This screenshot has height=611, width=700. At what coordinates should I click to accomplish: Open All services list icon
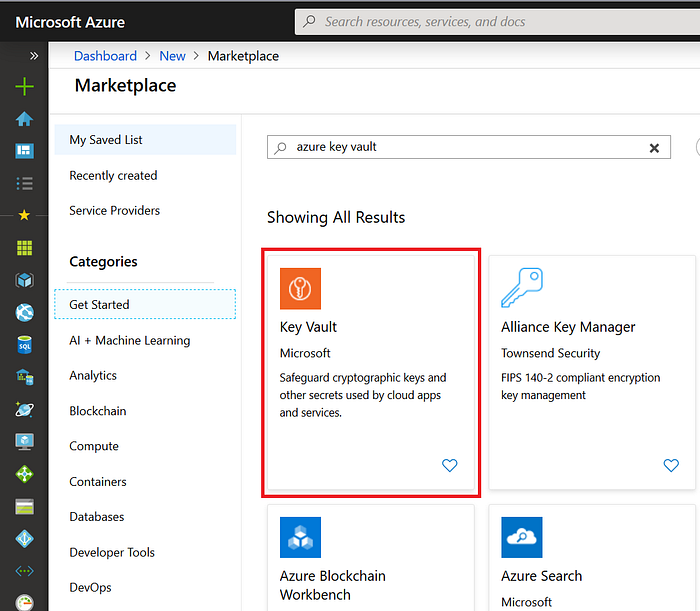(x=25, y=183)
